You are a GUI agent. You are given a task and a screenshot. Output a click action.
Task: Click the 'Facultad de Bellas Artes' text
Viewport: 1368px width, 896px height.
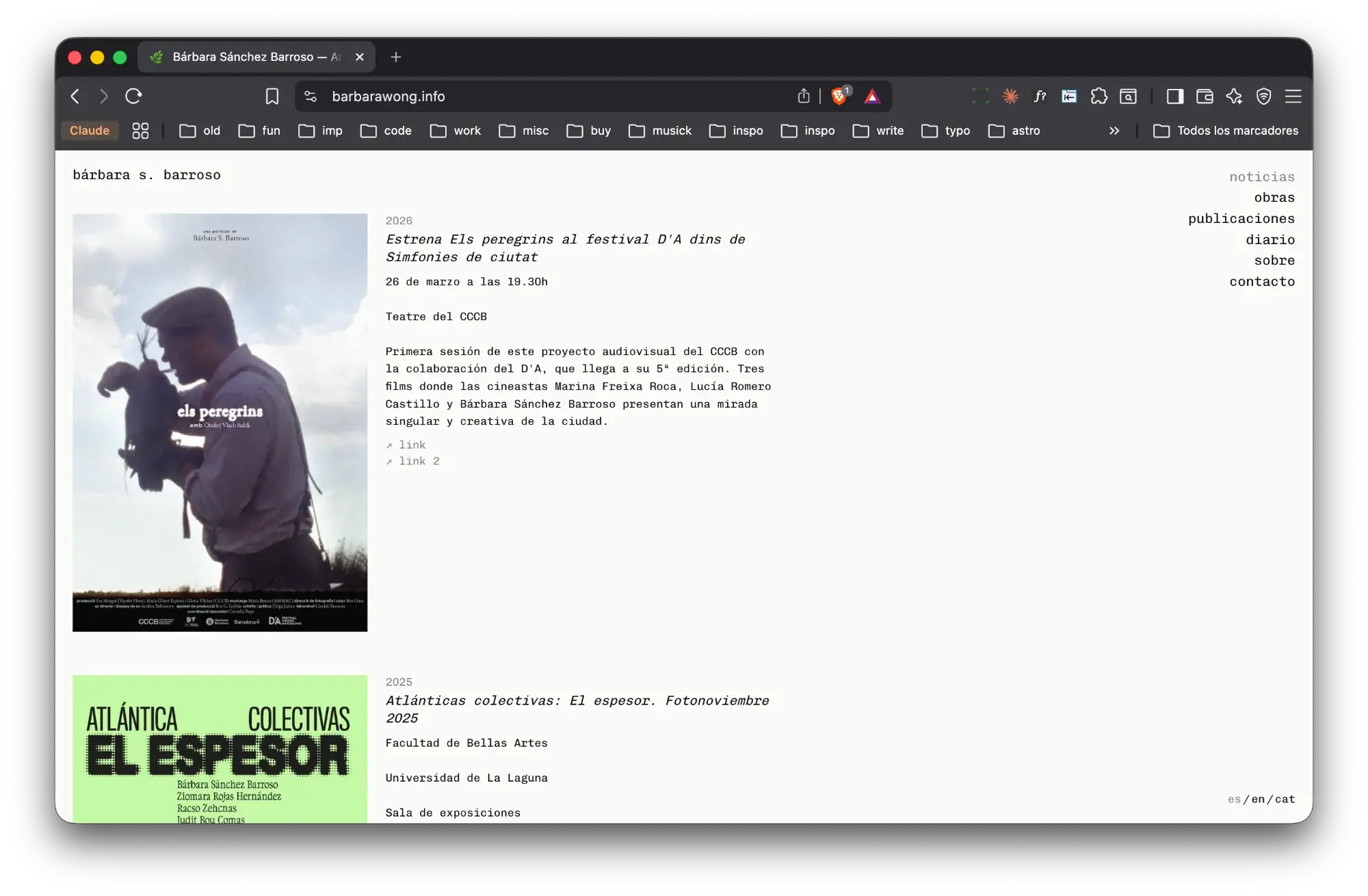(466, 743)
